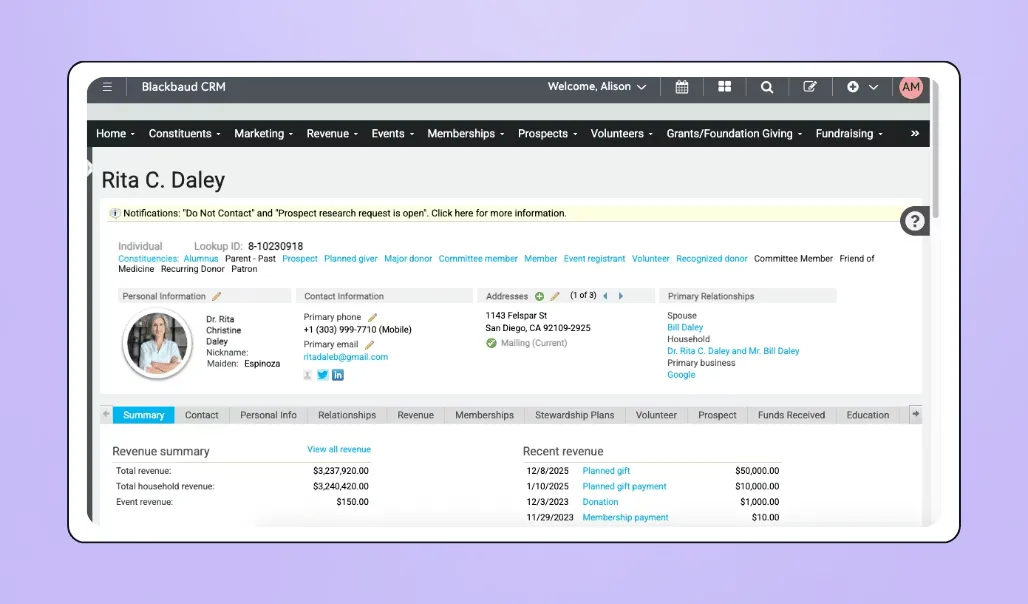The width and height of the screenshot is (1028, 604).
Task: Click the Total revenue value $3,237,920.00
Action: [x=341, y=470]
